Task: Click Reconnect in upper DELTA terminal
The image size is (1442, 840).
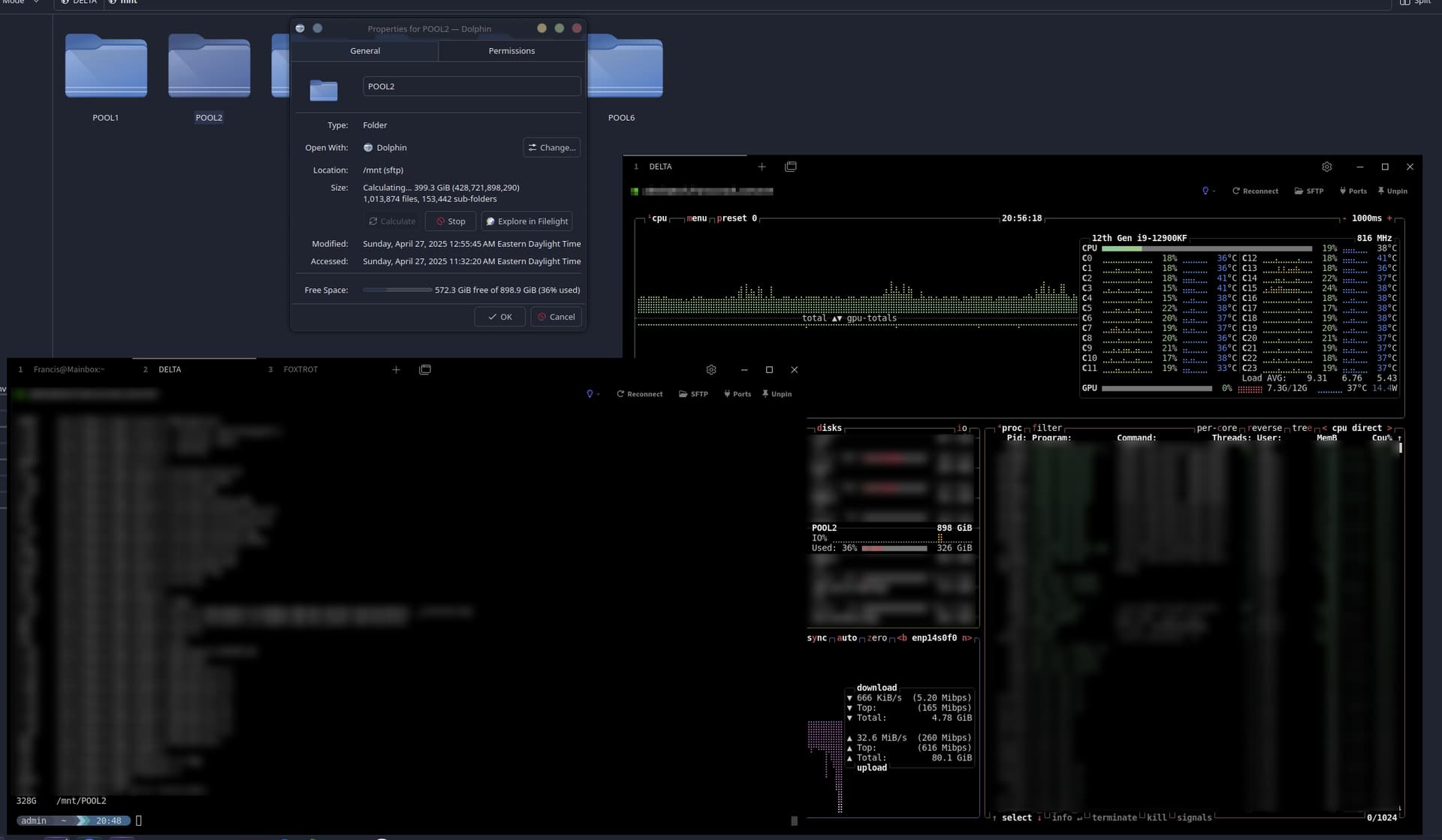Action: (1255, 191)
